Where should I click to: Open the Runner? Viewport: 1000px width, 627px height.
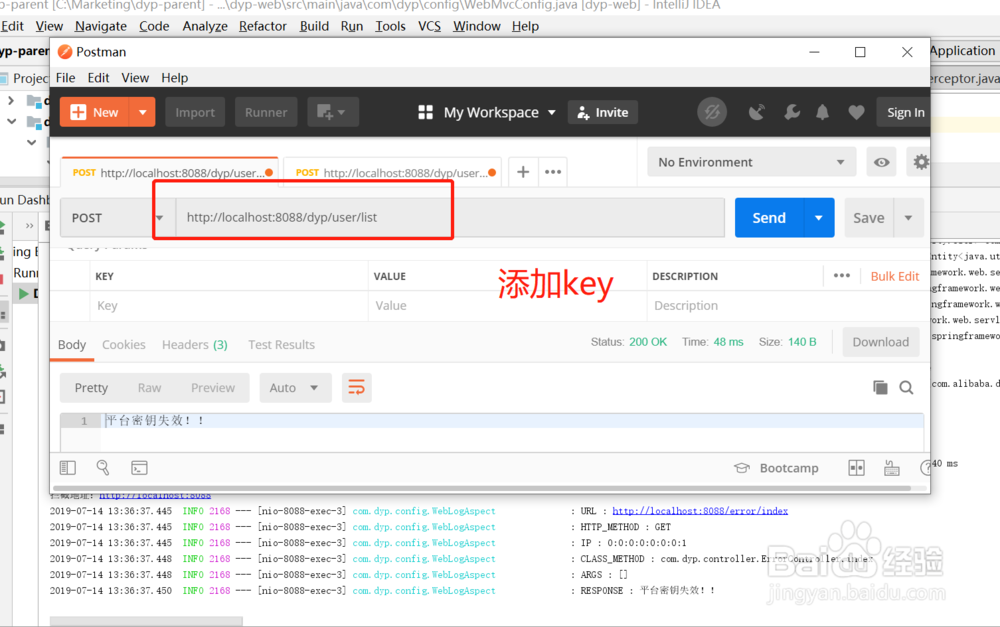pyautogui.click(x=266, y=112)
